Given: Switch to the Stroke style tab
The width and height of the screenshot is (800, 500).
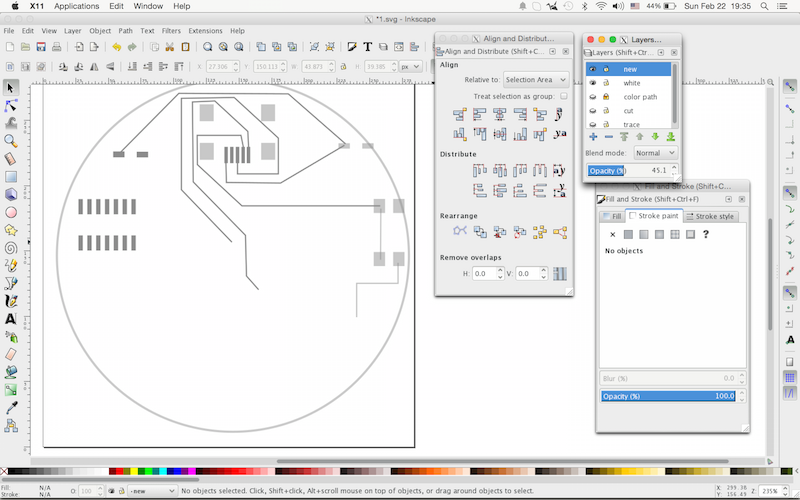Looking at the screenshot, I should click(710, 216).
